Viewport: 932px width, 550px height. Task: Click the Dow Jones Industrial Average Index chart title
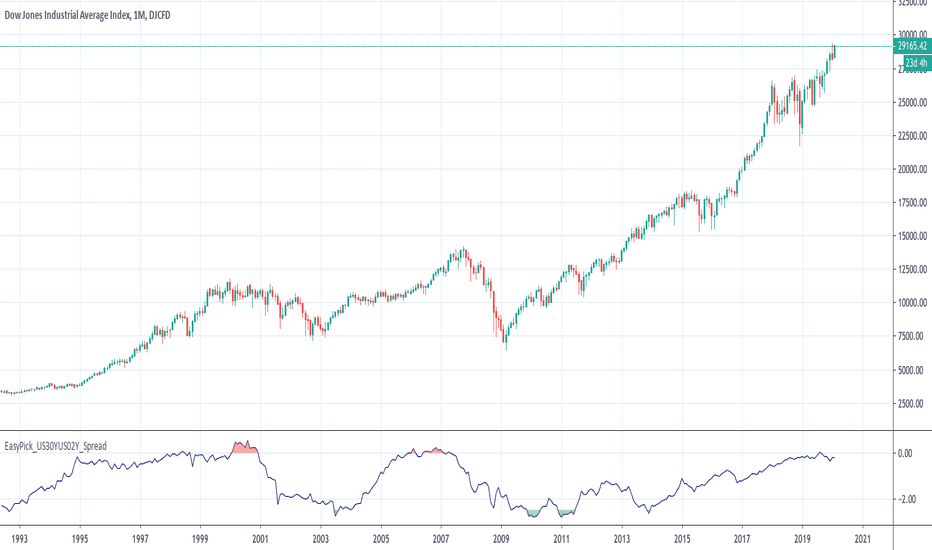[x=87, y=15]
